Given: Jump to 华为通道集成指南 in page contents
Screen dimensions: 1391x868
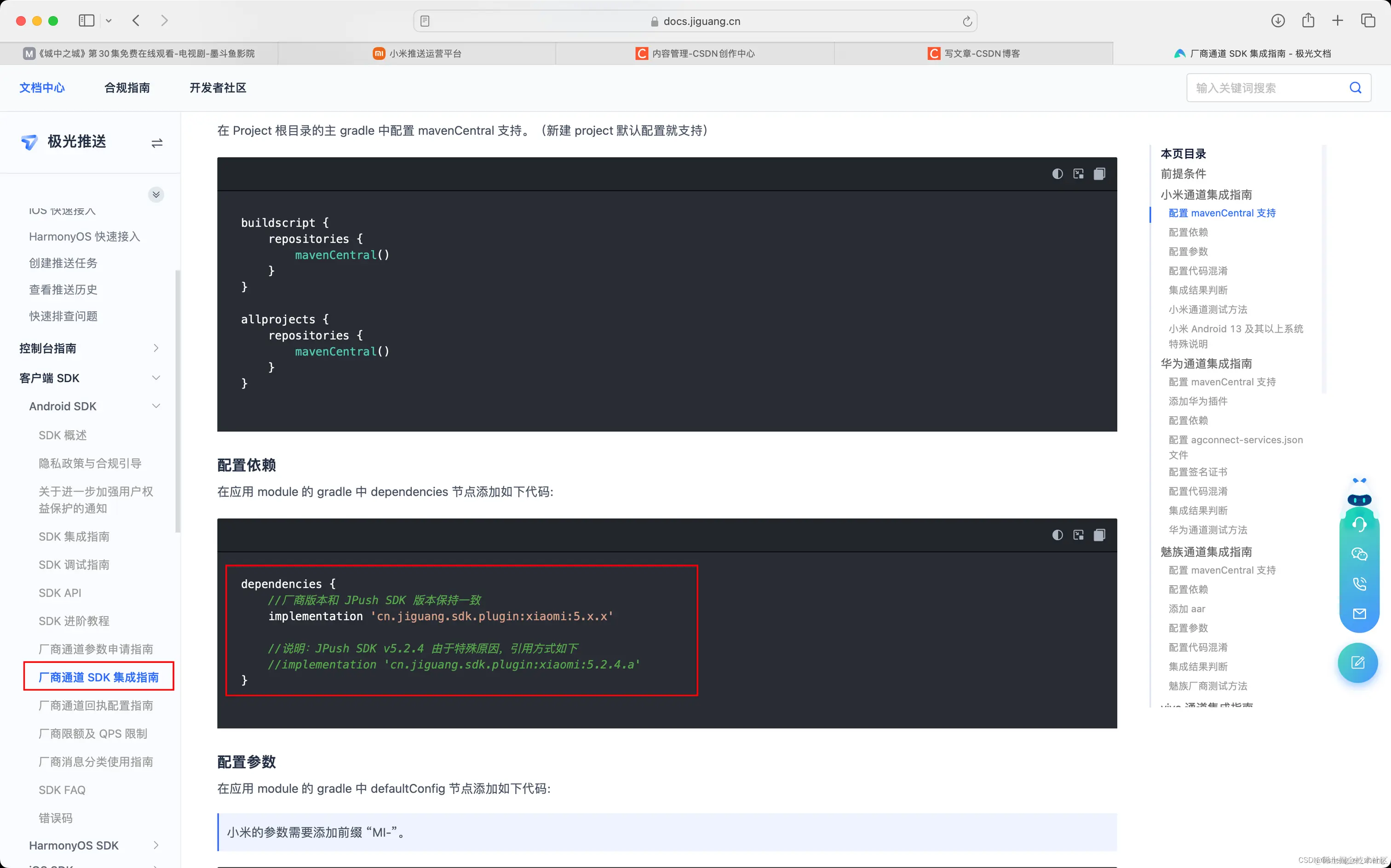Looking at the screenshot, I should (x=1206, y=363).
